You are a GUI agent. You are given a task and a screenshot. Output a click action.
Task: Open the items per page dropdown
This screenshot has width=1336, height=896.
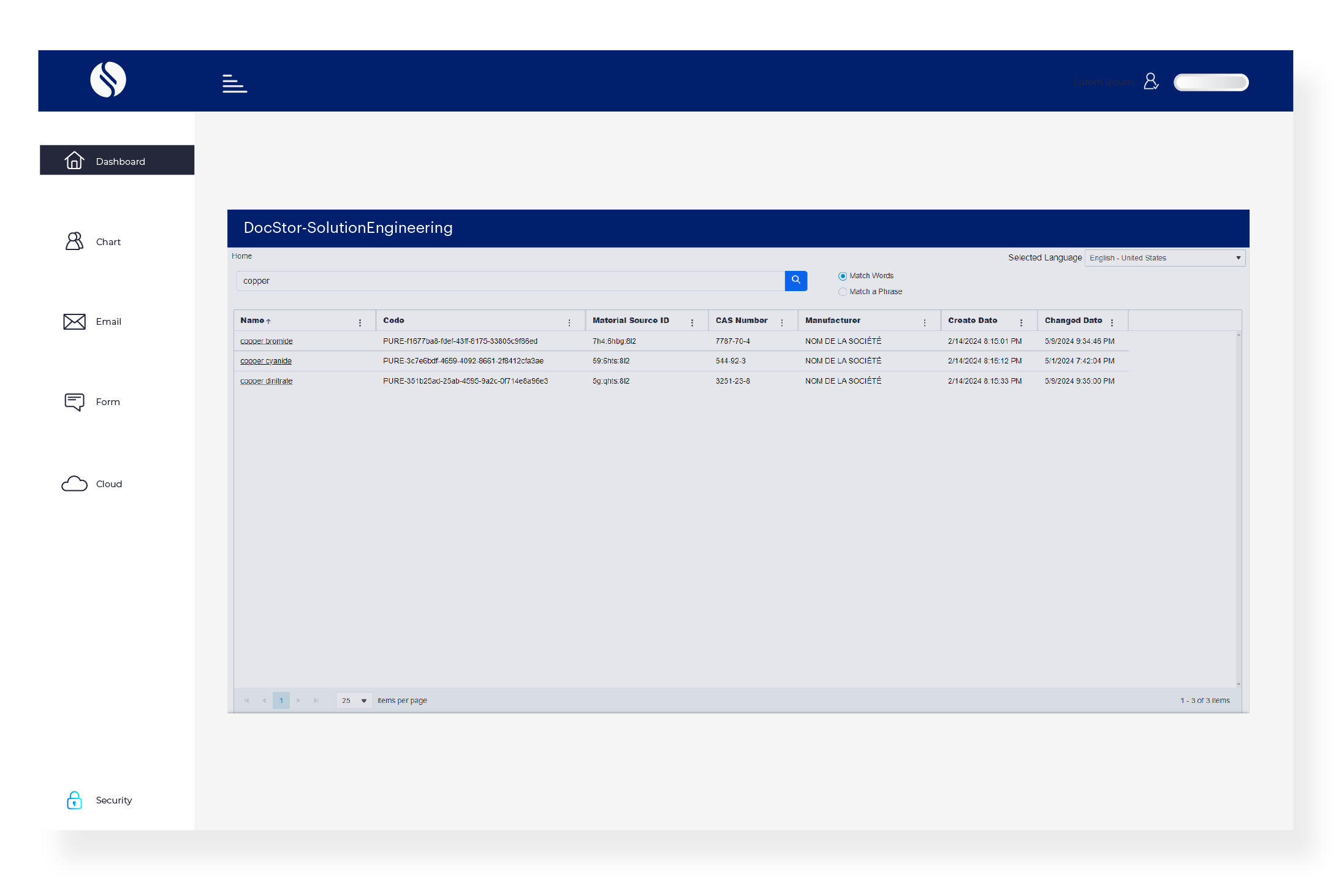[x=354, y=700]
